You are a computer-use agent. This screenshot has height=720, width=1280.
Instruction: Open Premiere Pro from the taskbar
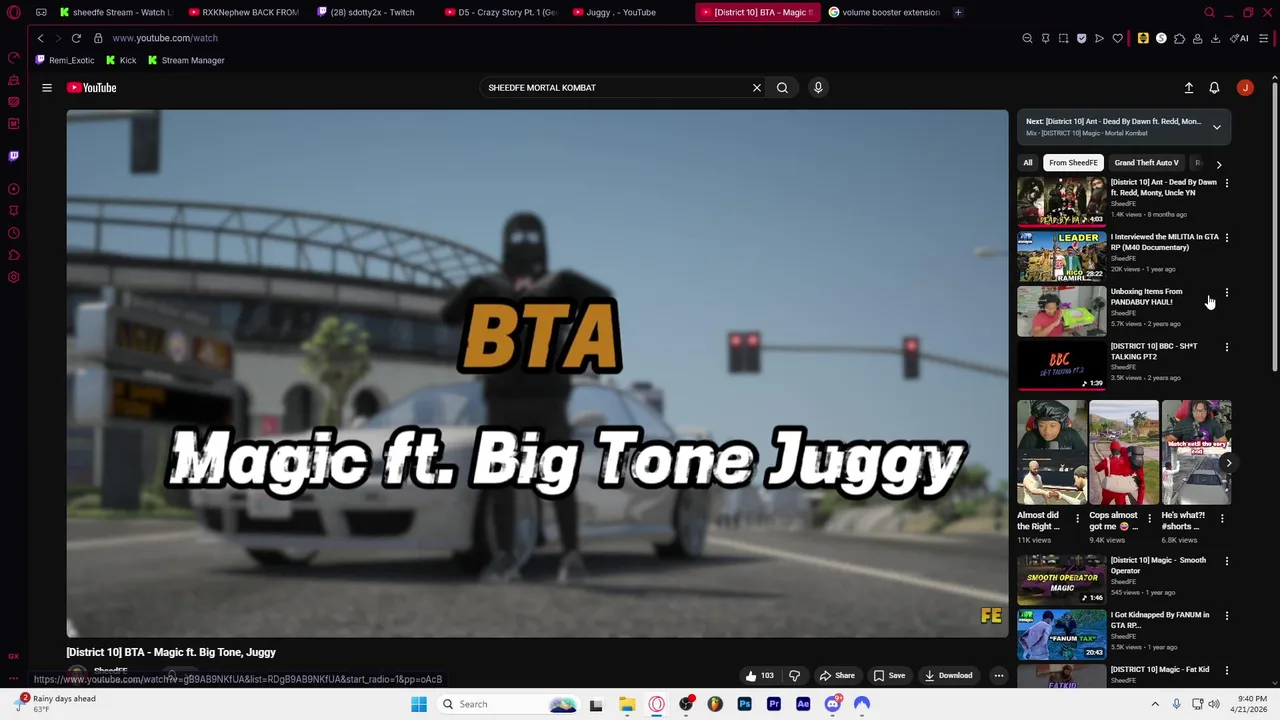[774, 705]
